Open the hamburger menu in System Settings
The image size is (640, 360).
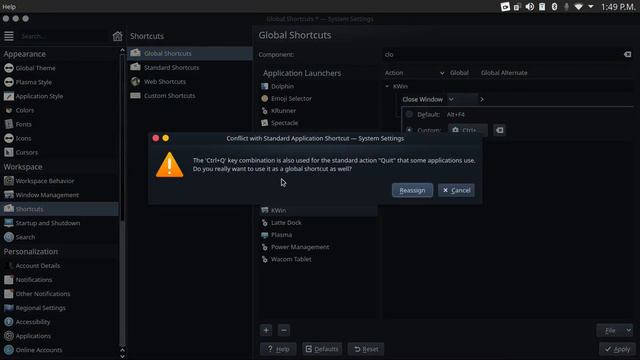[x=9, y=36]
